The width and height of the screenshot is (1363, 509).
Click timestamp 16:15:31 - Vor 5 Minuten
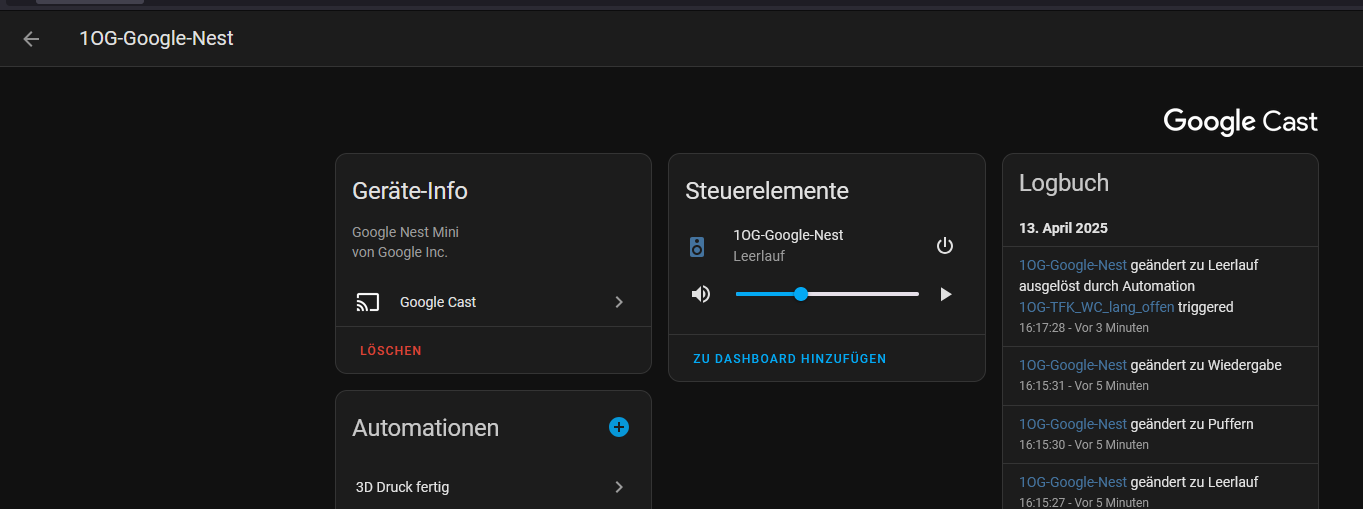(1084, 386)
